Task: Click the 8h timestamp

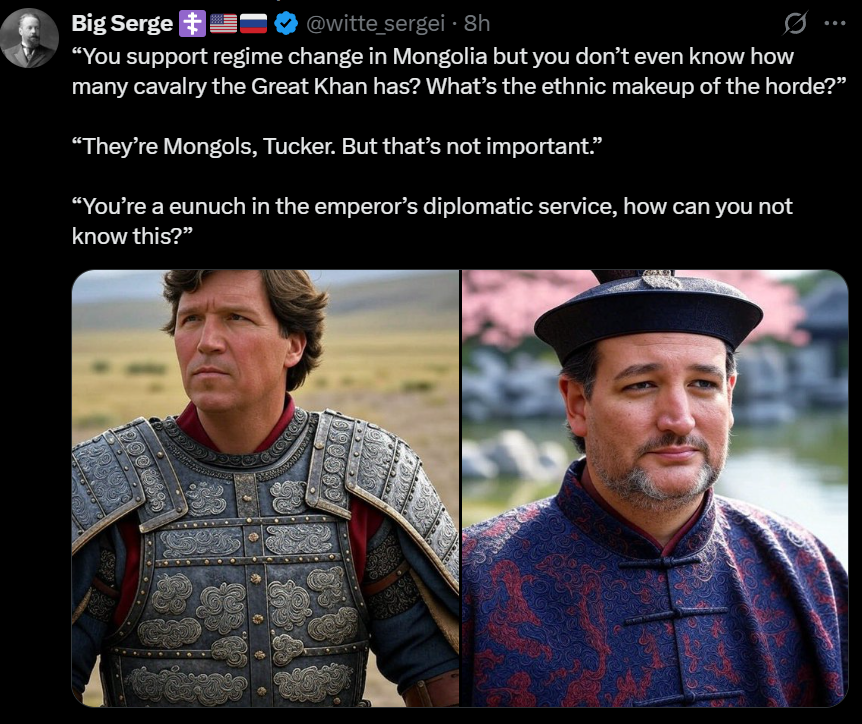Action: (477, 24)
